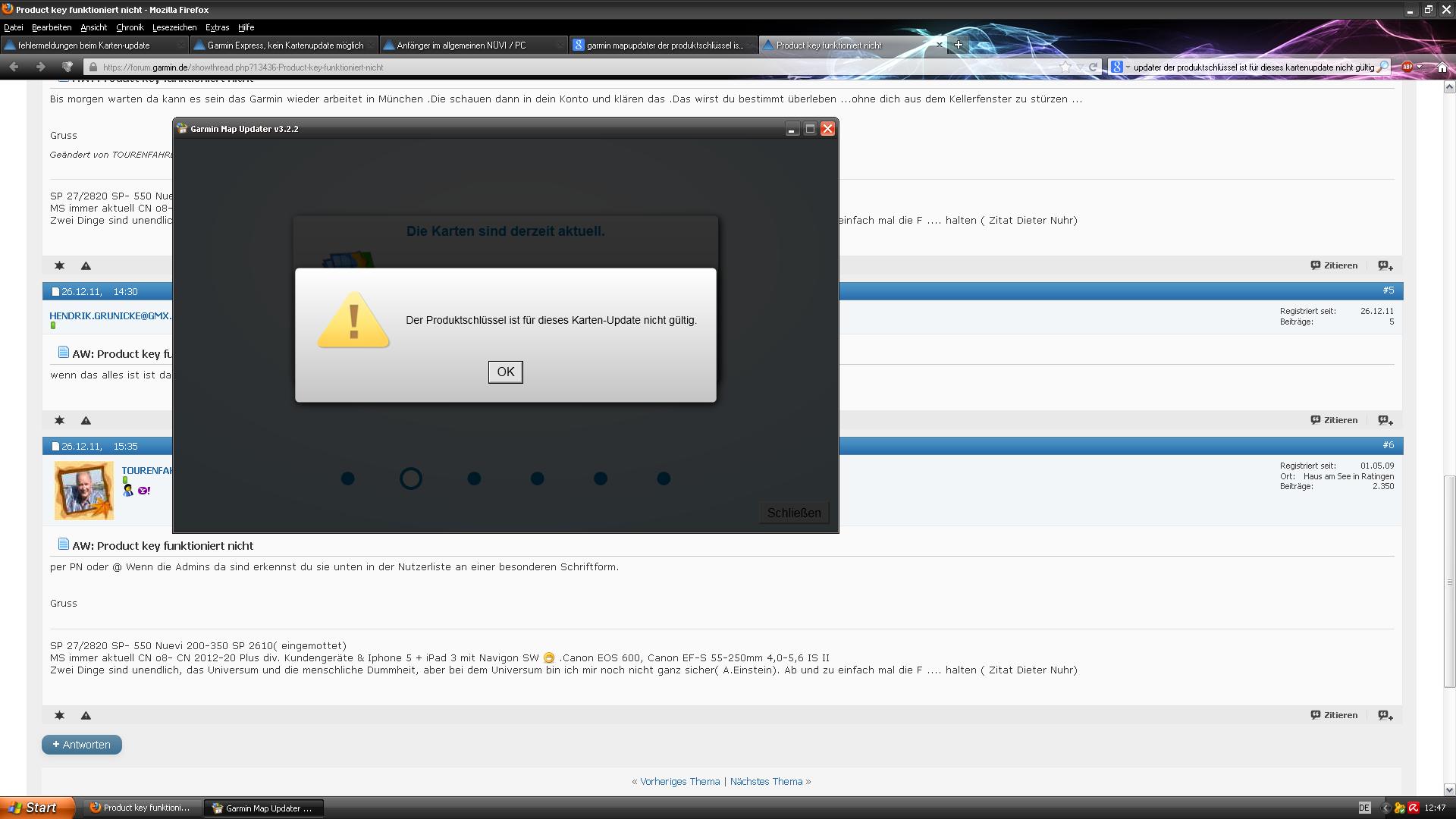Report post #6 with the warning icon
The image size is (1456, 819).
[86, 715]
